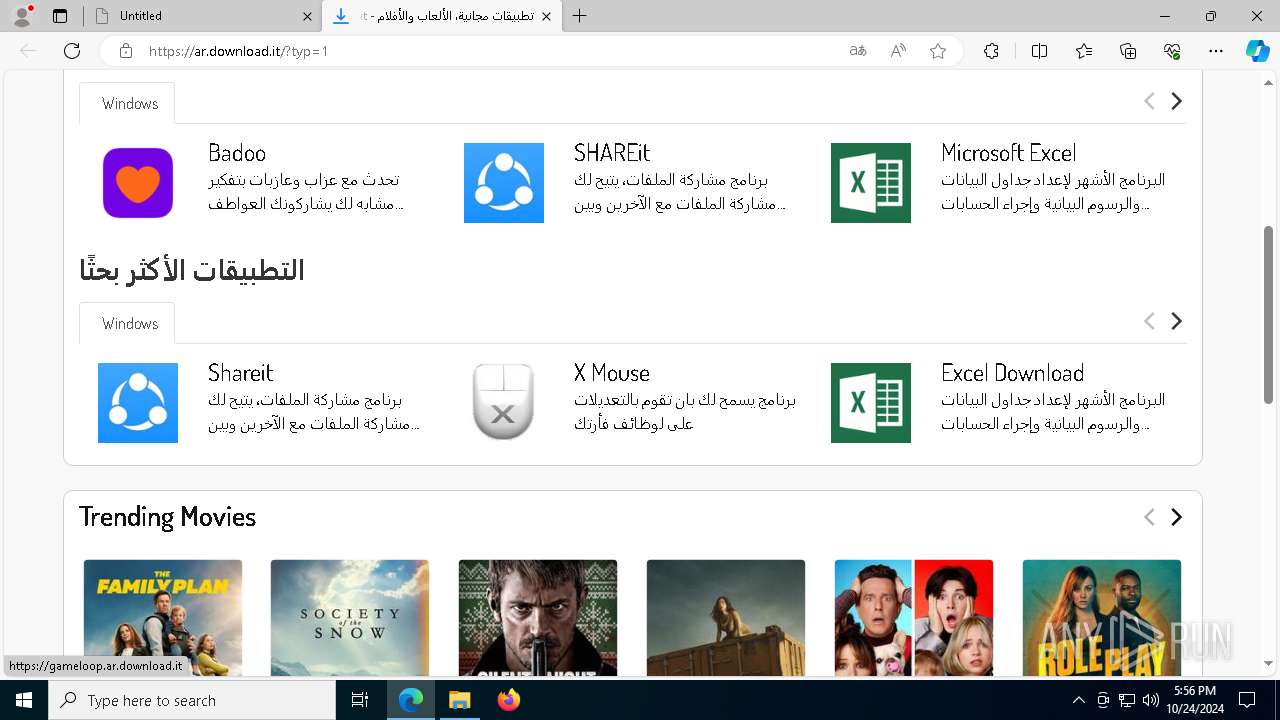Image resolution: width=1280 pixels, height=720 pixels.
Task: Switch to the download.it Arabic tab
Action: coord(442,16)
